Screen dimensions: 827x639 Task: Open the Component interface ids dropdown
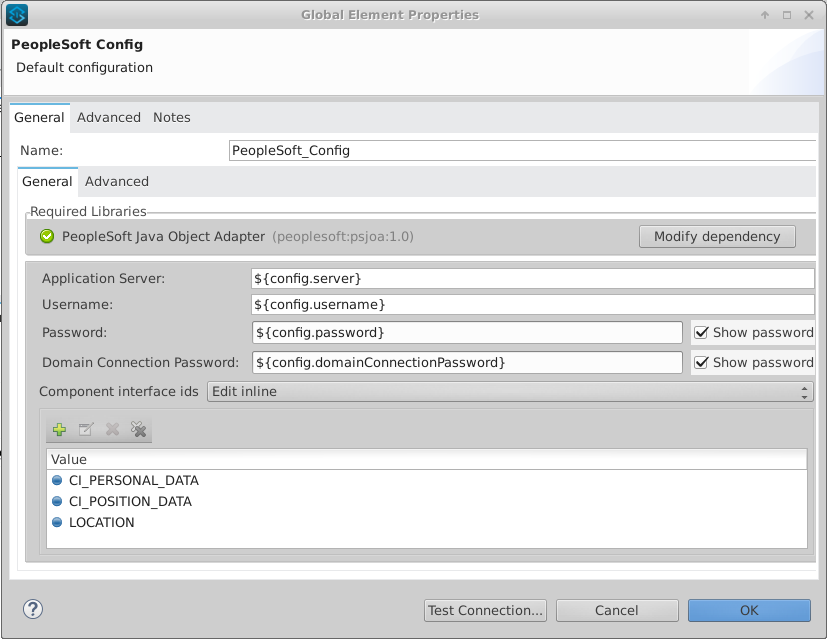click(805, 391)
